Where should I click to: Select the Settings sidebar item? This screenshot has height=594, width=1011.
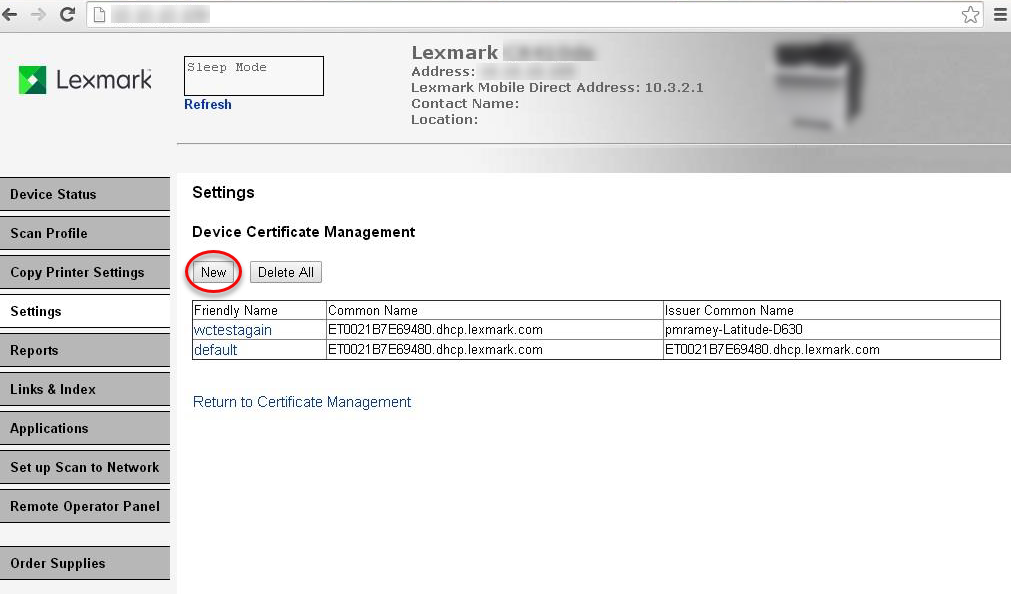pos(85,312)
